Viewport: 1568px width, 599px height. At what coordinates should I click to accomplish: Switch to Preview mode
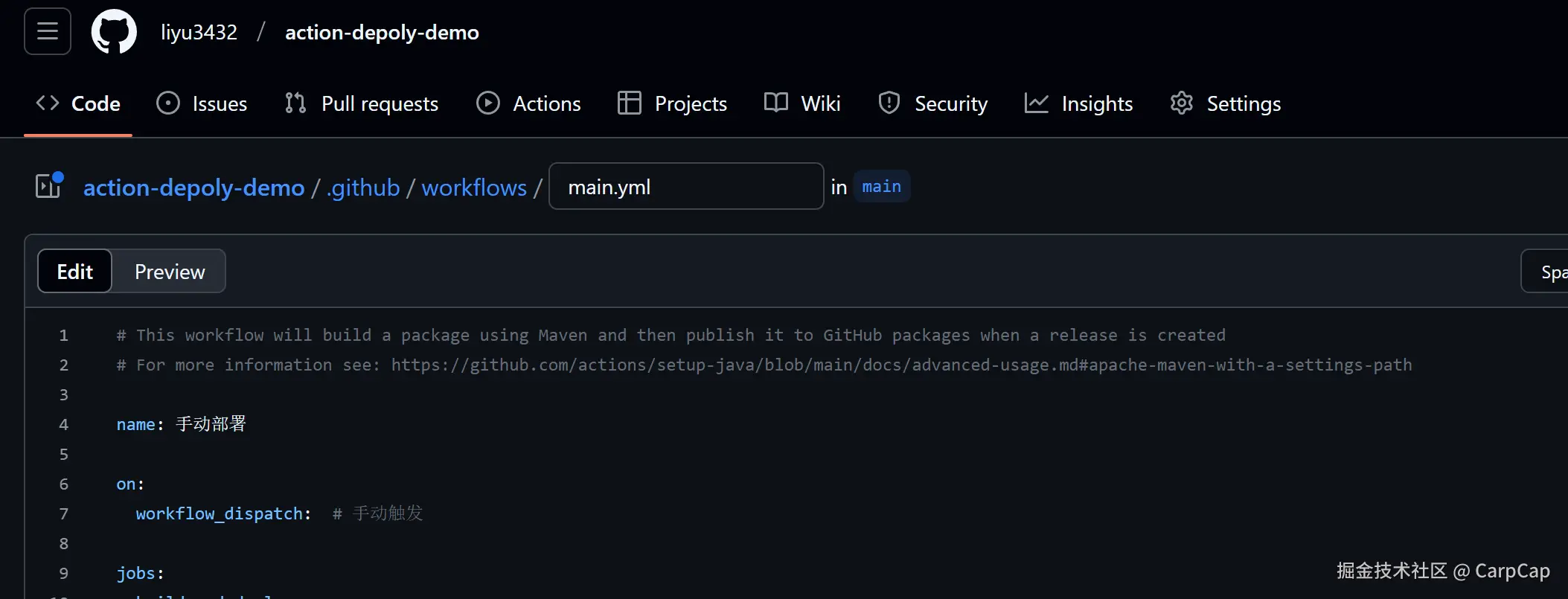pyautogui.click(x=170, y=272)
